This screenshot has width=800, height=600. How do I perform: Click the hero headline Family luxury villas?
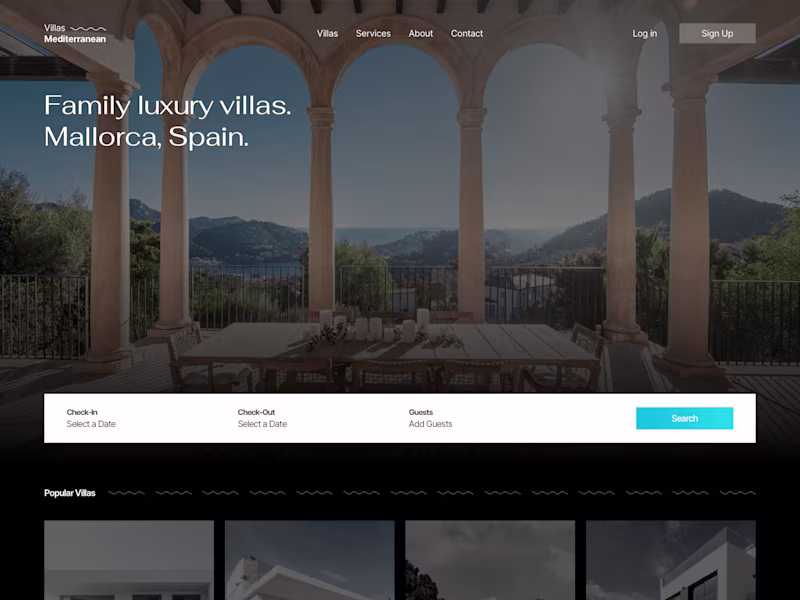coord(167,106)
